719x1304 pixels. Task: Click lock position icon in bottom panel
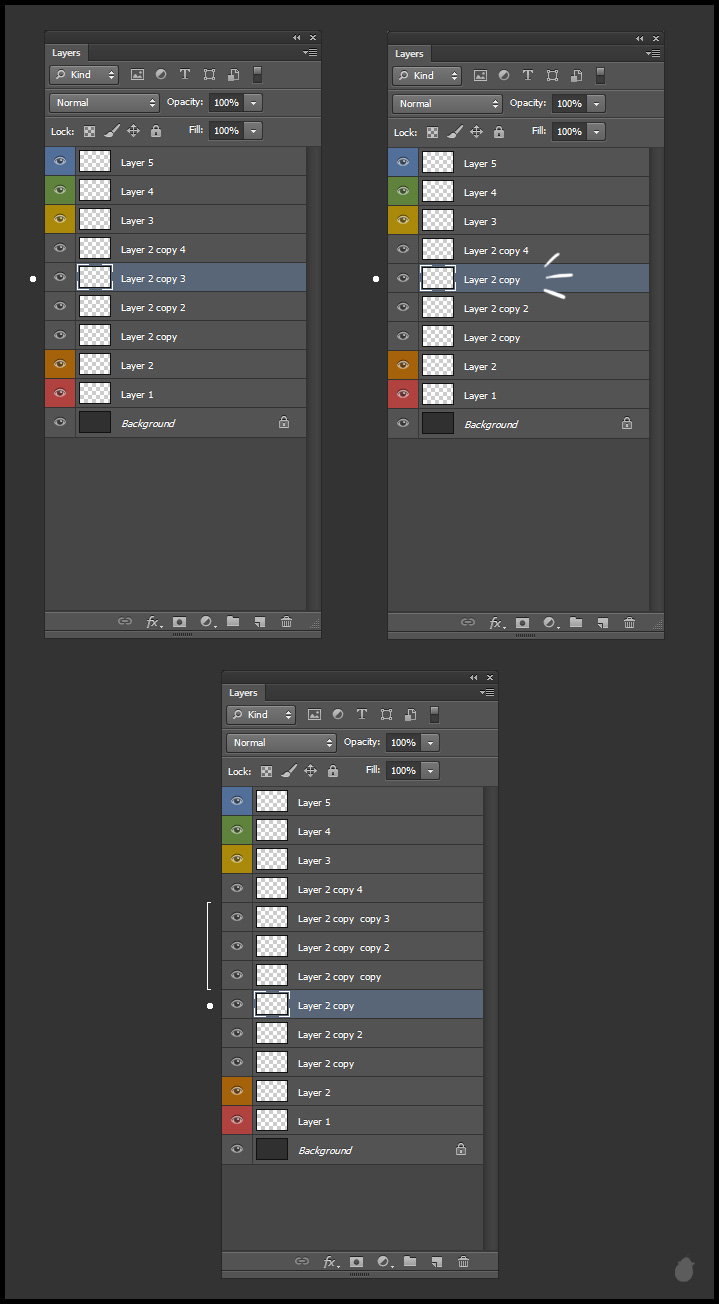(310, 771)
